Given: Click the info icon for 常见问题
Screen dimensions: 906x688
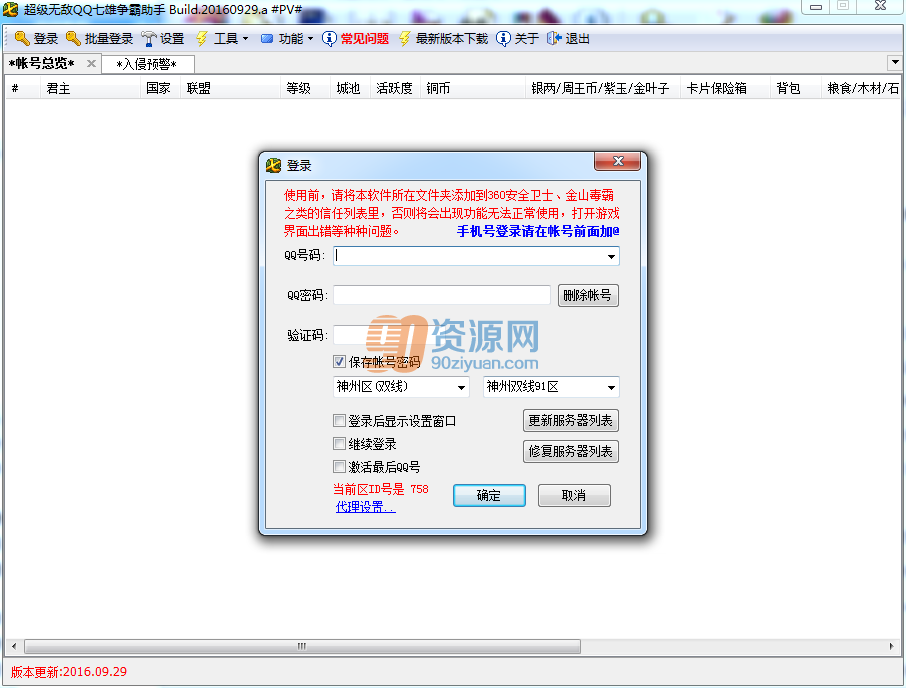Looking at the screenshot, I should [x=329, y=39].
